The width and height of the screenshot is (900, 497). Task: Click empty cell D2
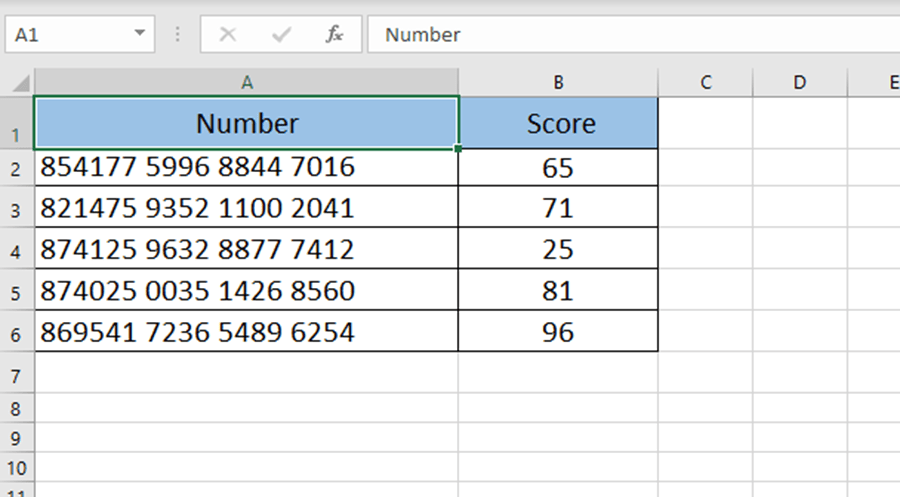(800, 168)
